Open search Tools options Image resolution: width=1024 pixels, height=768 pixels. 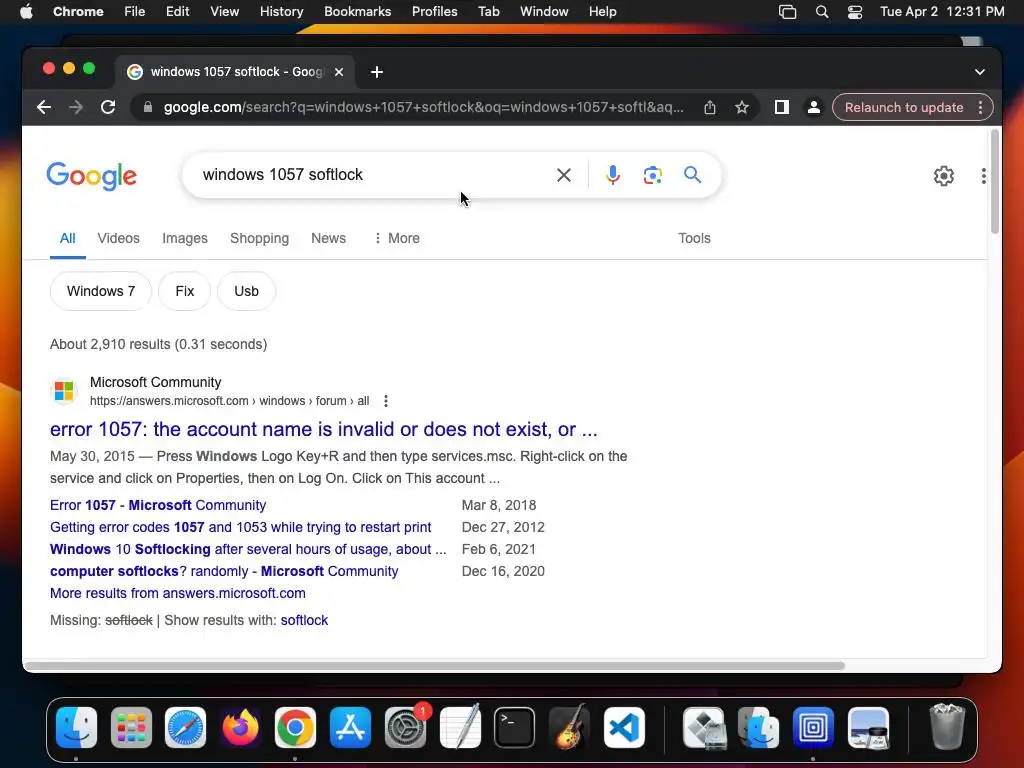[694, 238]
